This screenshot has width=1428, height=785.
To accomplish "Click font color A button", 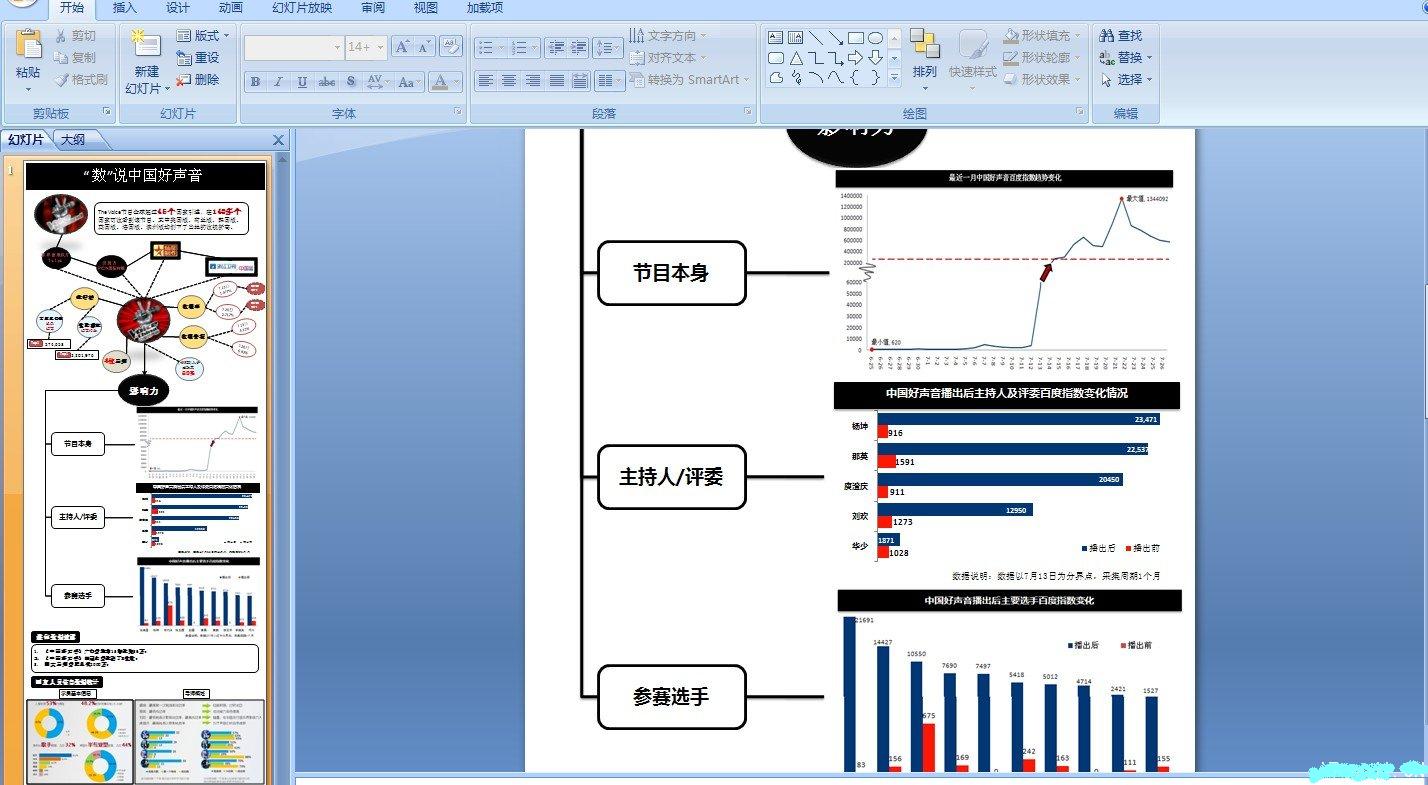I will coord(440,82).
